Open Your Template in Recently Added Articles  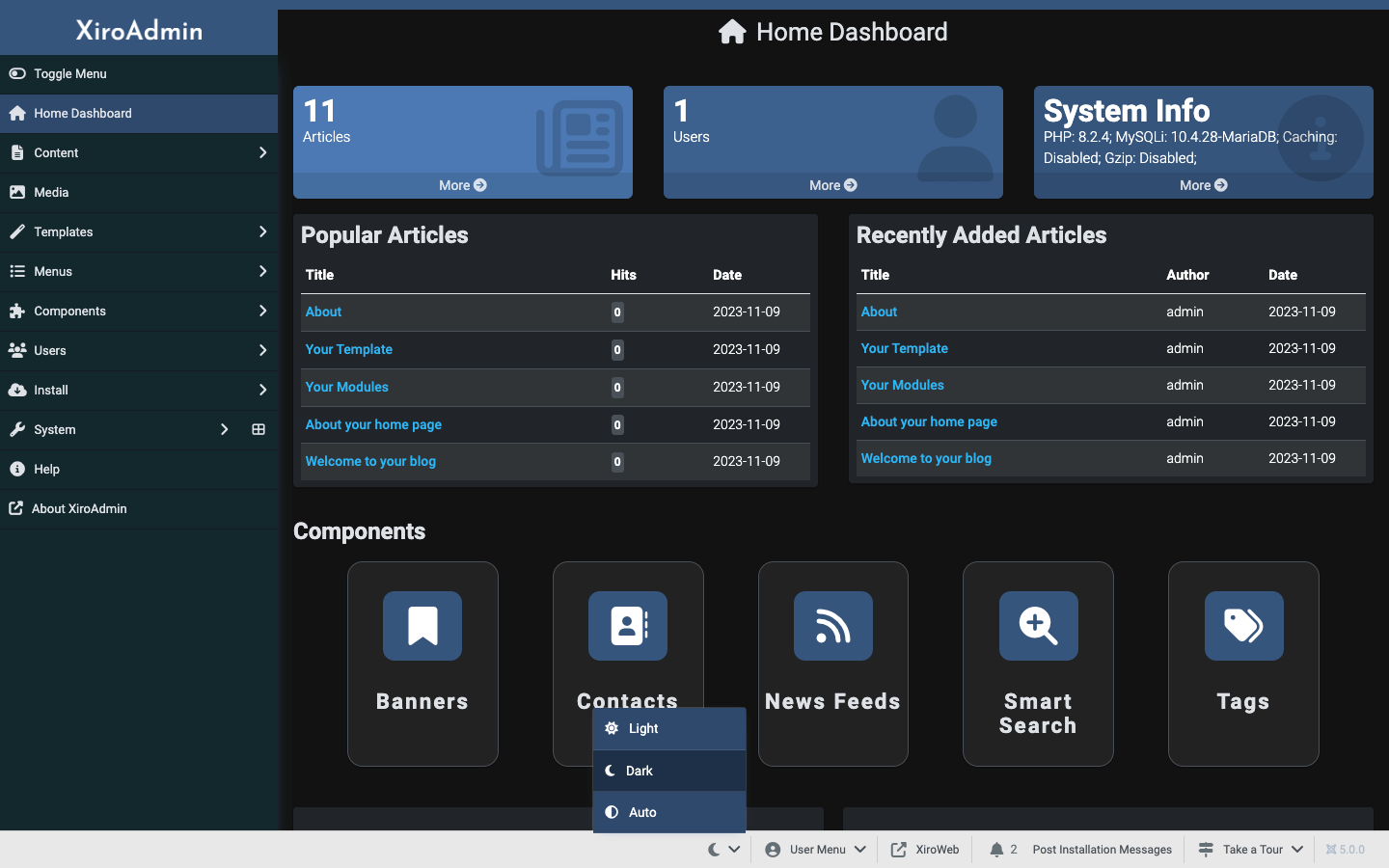coord(904,348)
